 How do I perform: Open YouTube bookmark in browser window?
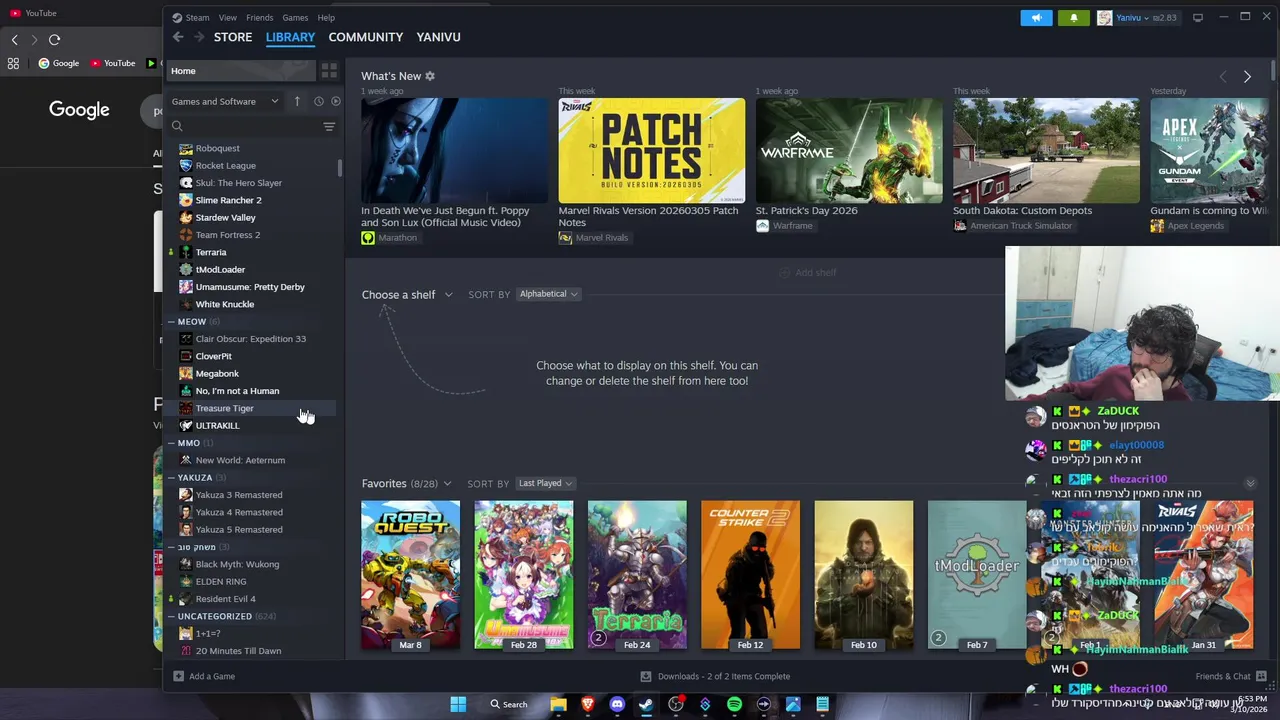112,63
